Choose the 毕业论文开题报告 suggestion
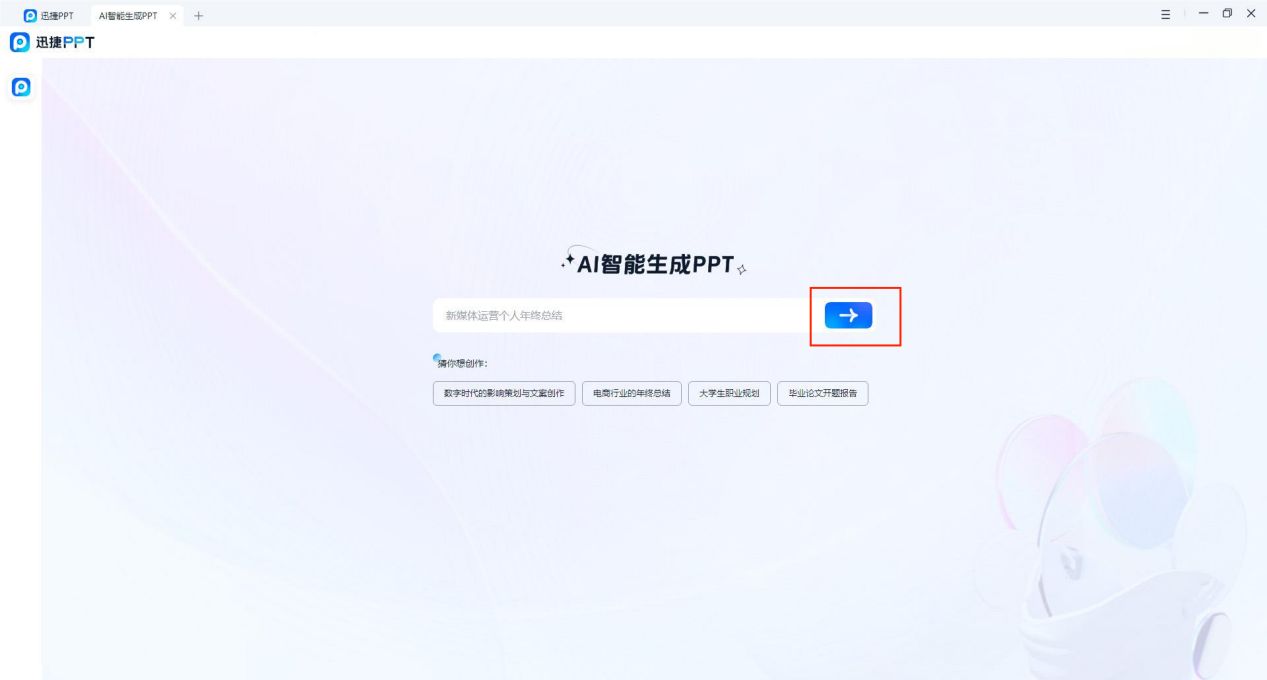This screenshot has height=680, width=1267. click(823, 394)
